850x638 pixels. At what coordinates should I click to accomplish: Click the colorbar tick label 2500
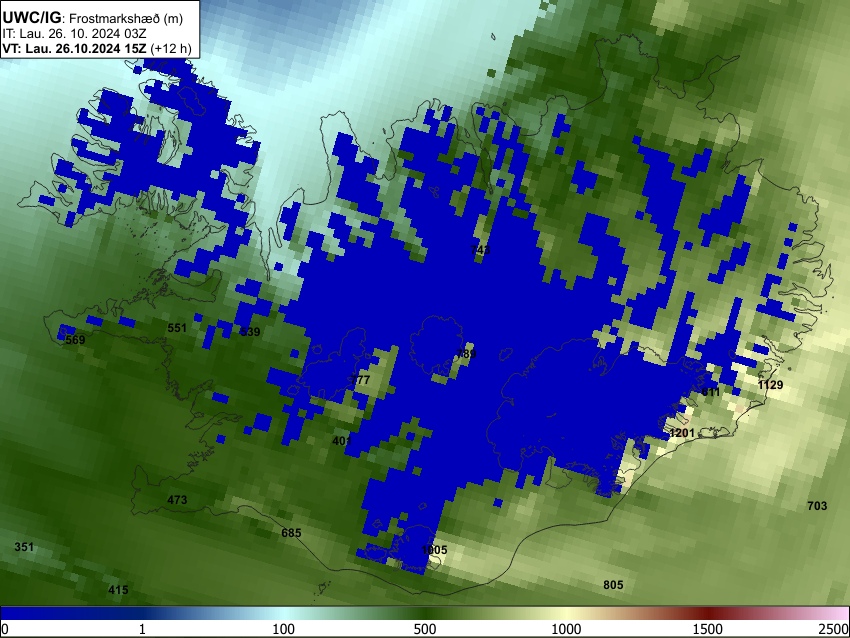[x=834, y=629]
